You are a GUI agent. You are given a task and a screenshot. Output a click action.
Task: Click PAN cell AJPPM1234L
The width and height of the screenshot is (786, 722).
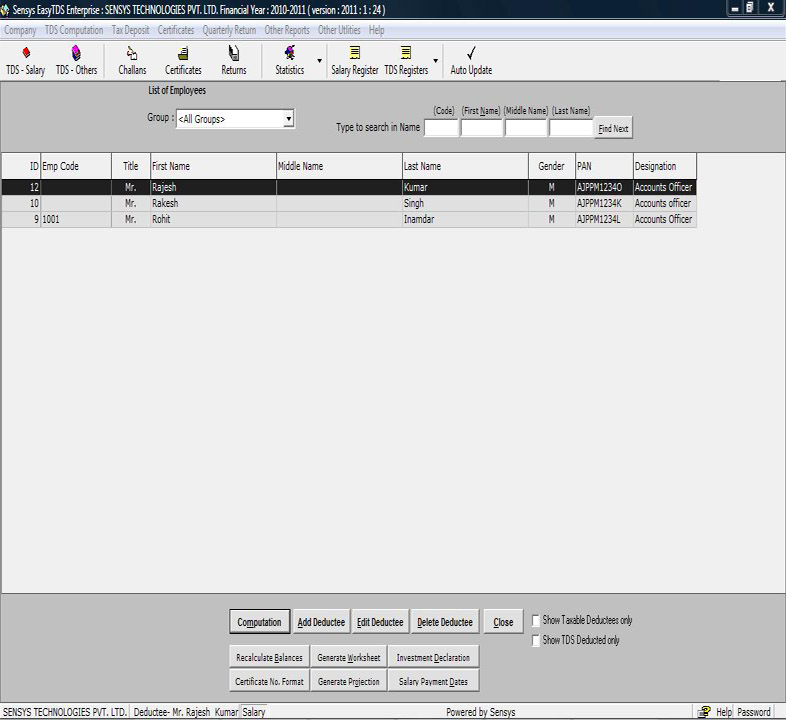604,219
